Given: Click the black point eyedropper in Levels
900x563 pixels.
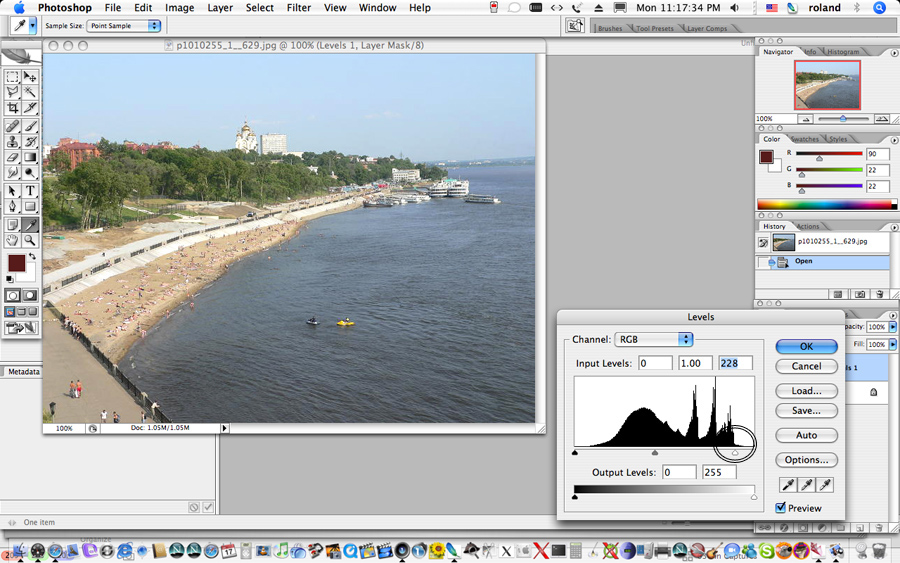Looking at the screenshot, I should 788,485.
